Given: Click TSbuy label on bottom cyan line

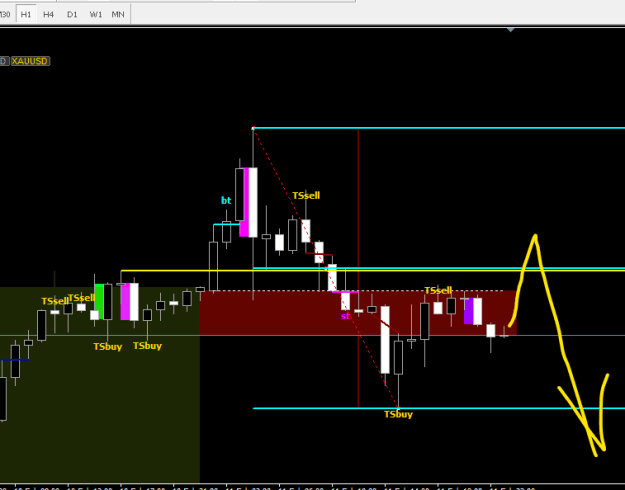Looking at the screenshot, I should coord(398,414).
